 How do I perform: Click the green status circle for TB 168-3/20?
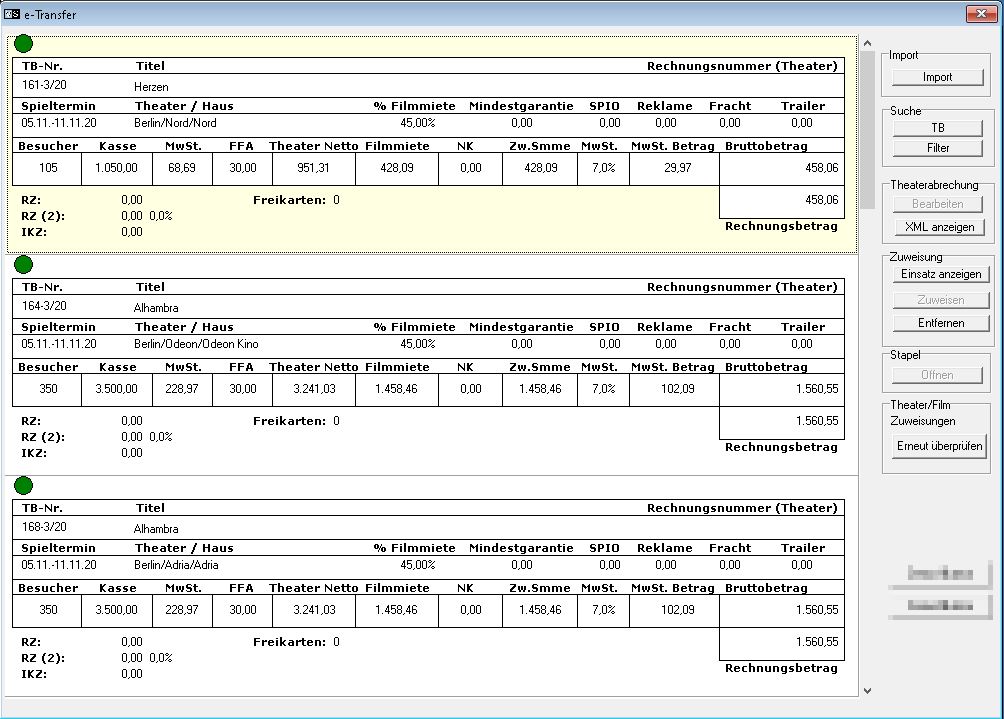(23, 486)
